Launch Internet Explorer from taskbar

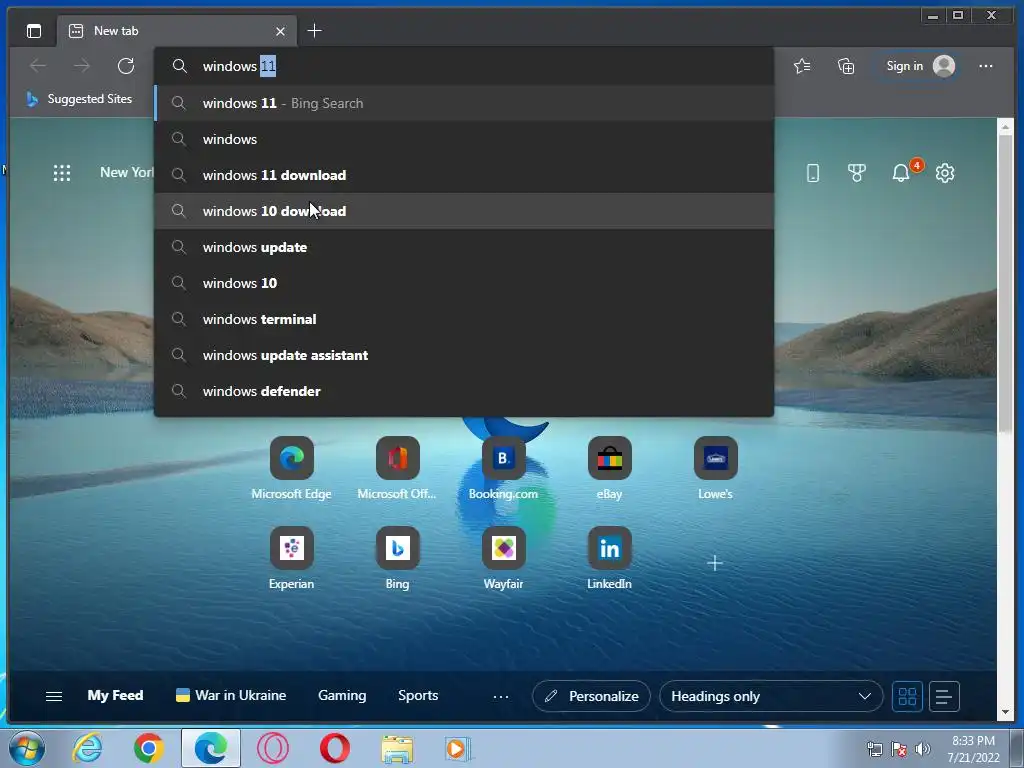click(88, 748)
